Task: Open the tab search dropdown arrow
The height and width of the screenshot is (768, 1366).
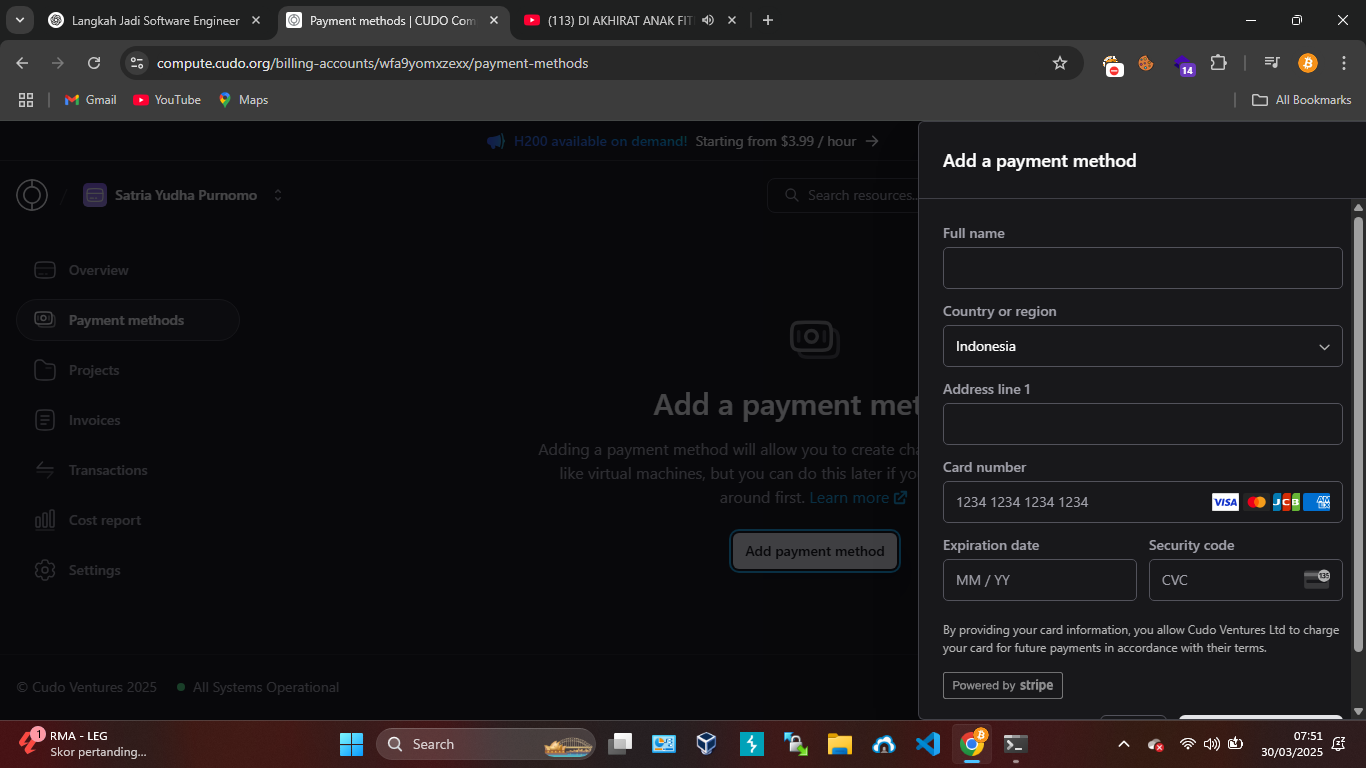Action: (x=19, y=20)
